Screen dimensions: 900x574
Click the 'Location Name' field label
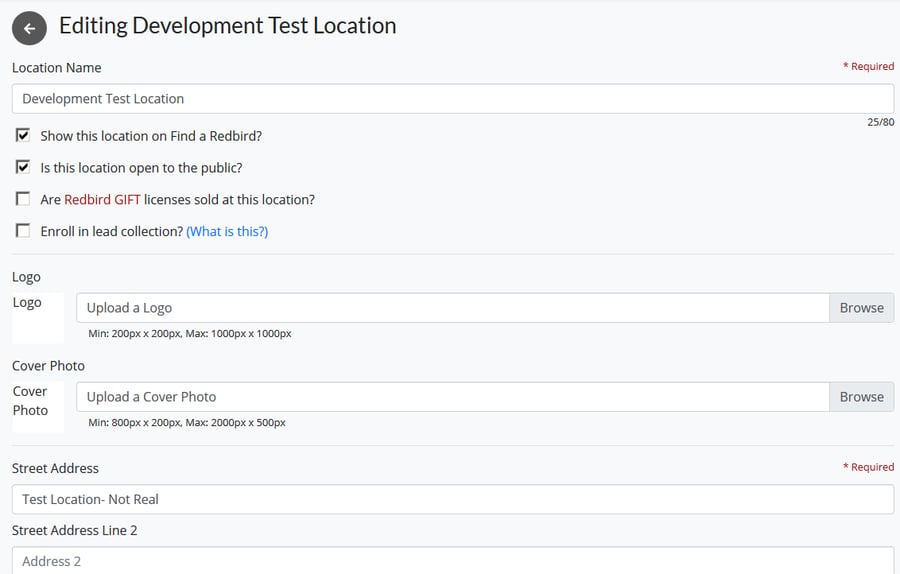click(57, 68)
